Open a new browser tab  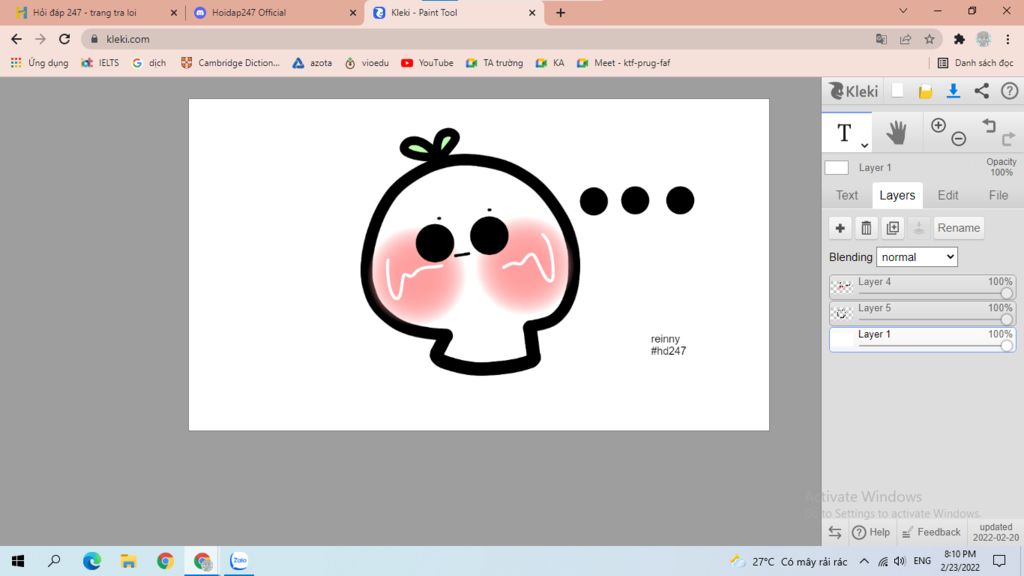click(x=560, y=12)
